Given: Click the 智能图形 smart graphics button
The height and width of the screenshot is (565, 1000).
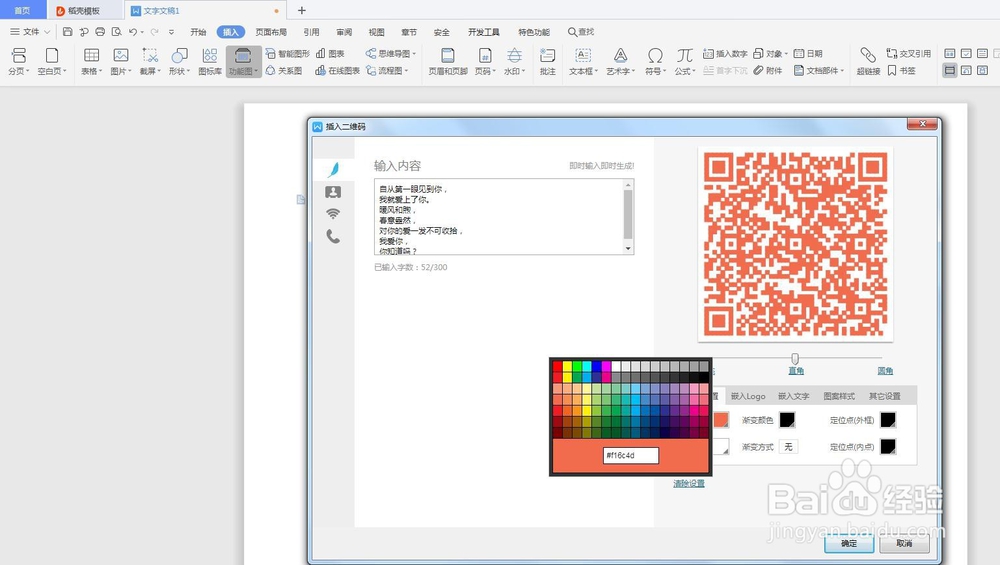Looking at the screenshot, I should pos(288,54).
